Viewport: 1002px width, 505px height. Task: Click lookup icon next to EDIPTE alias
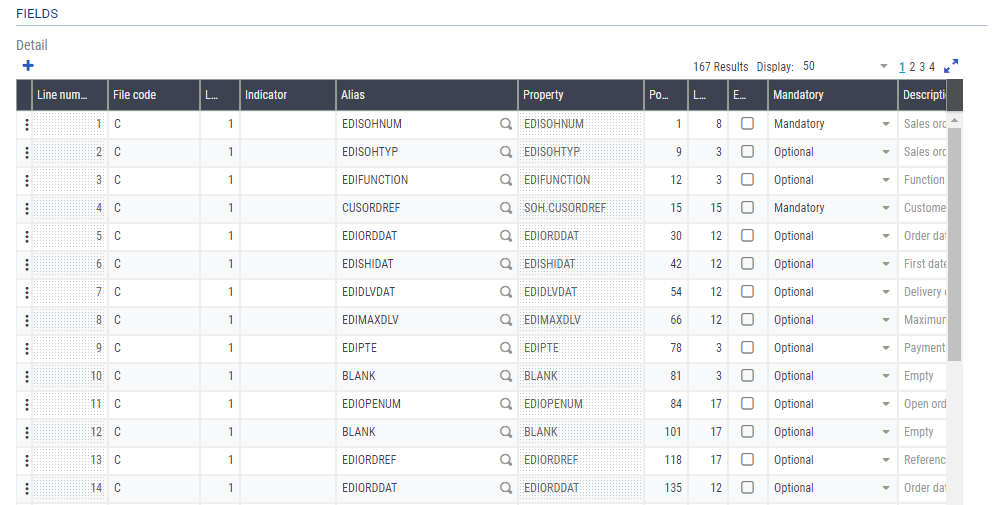pos(506,348)
